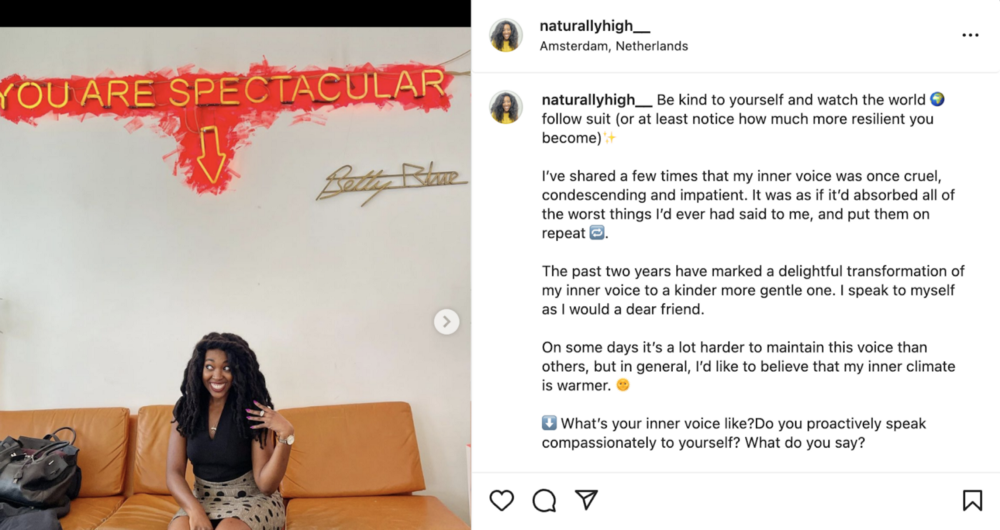The width and height of the screenshot is (1000, 530).
Task: Open comments via speech bubble icon
Action: [x=544, y=501]
